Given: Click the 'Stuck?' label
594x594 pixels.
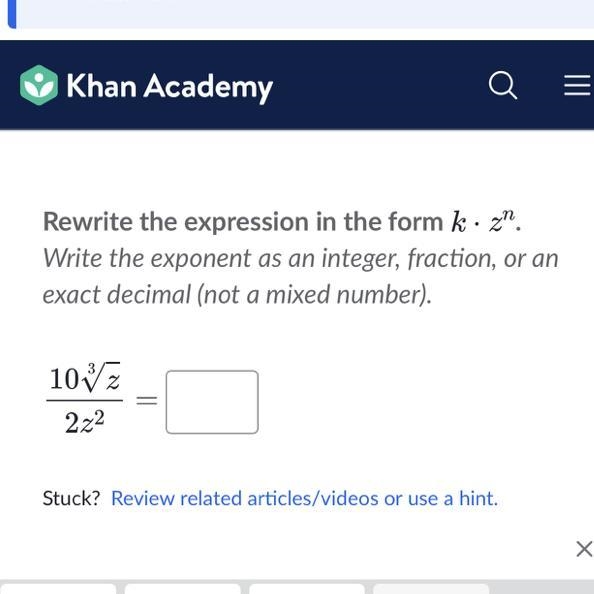Looking at the screenshot, I should tap(71, 498).
